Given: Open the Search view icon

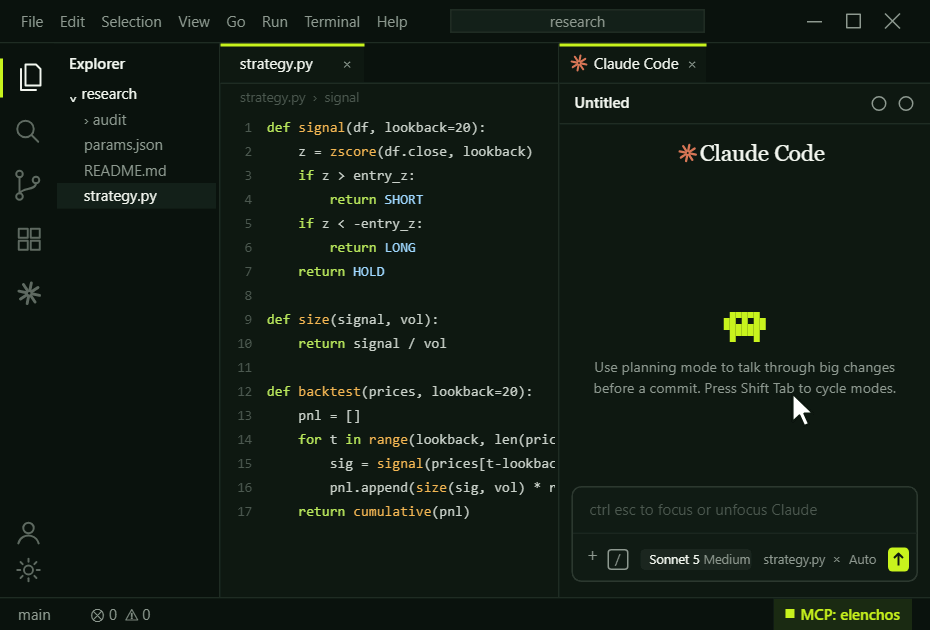Looking at the screenshot, I should point(28,131).
